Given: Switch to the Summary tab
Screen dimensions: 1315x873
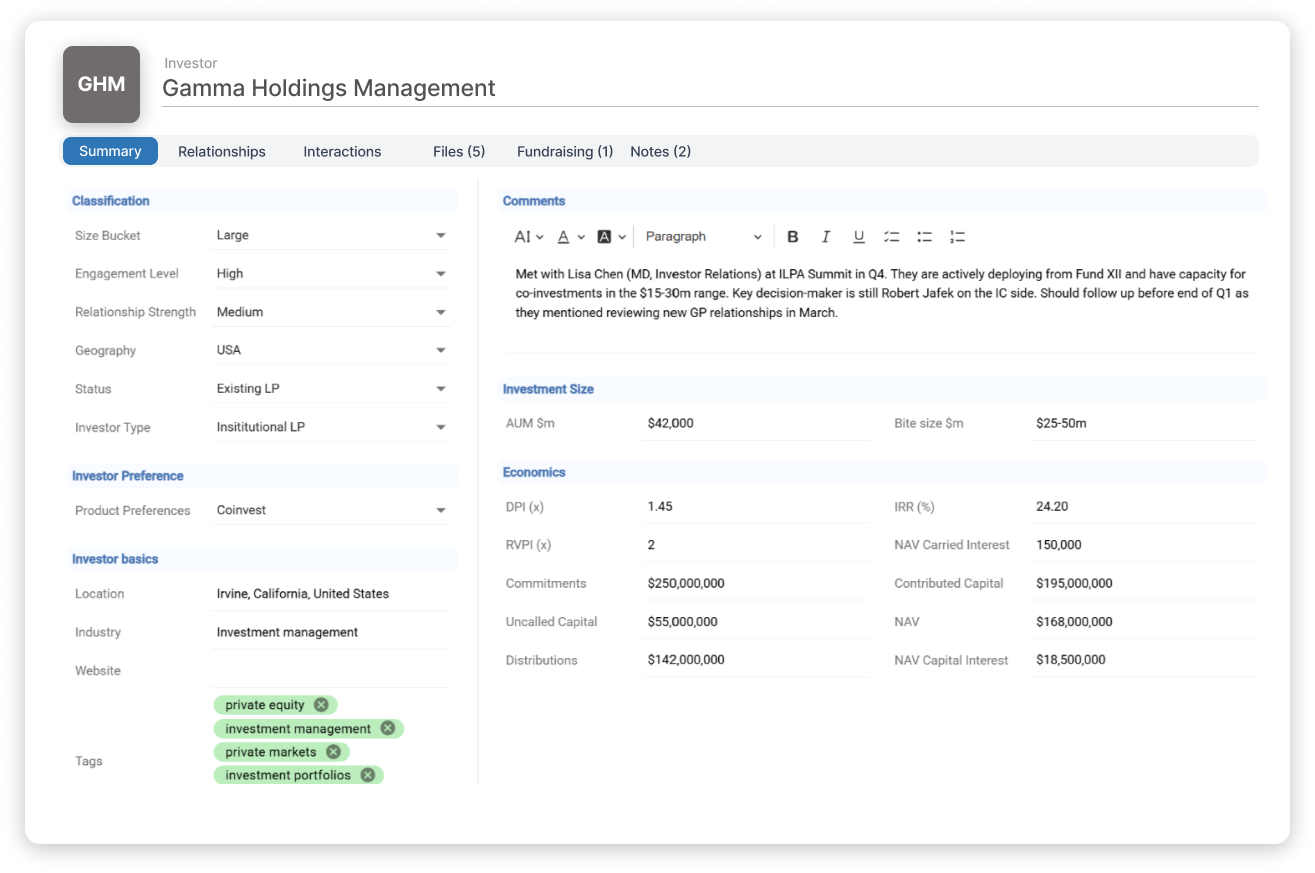Looking at the screenshot, I should pos(110,151).
